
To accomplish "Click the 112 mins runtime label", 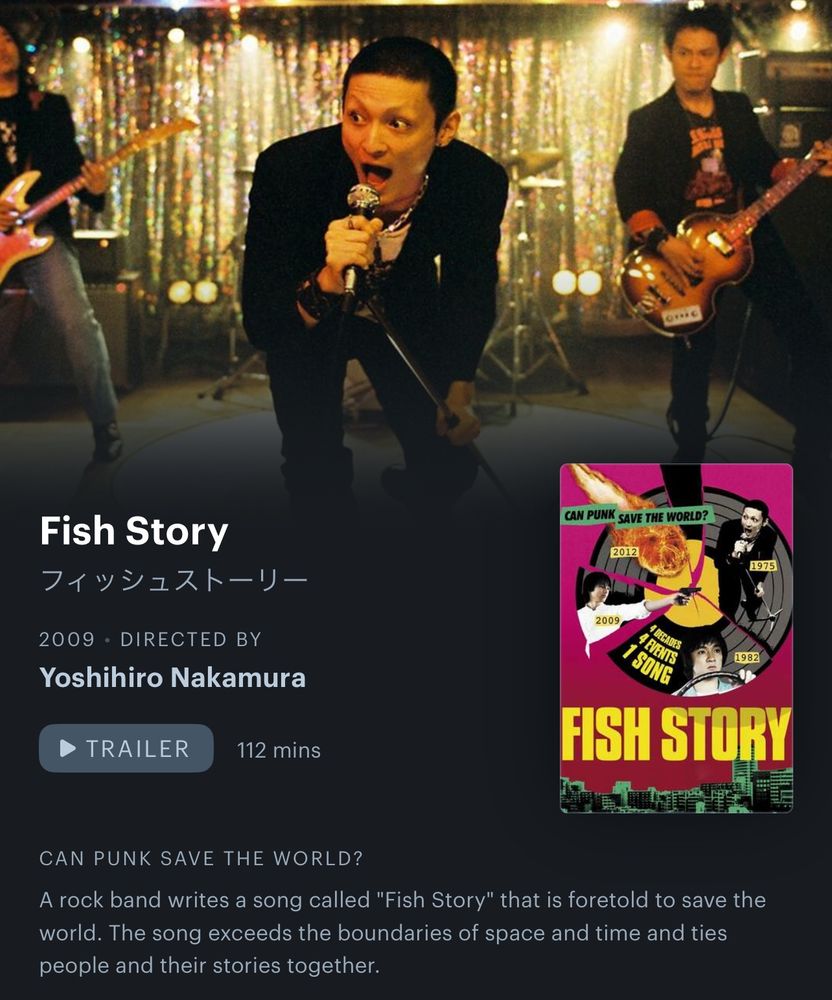I will (x=279, y=750).
